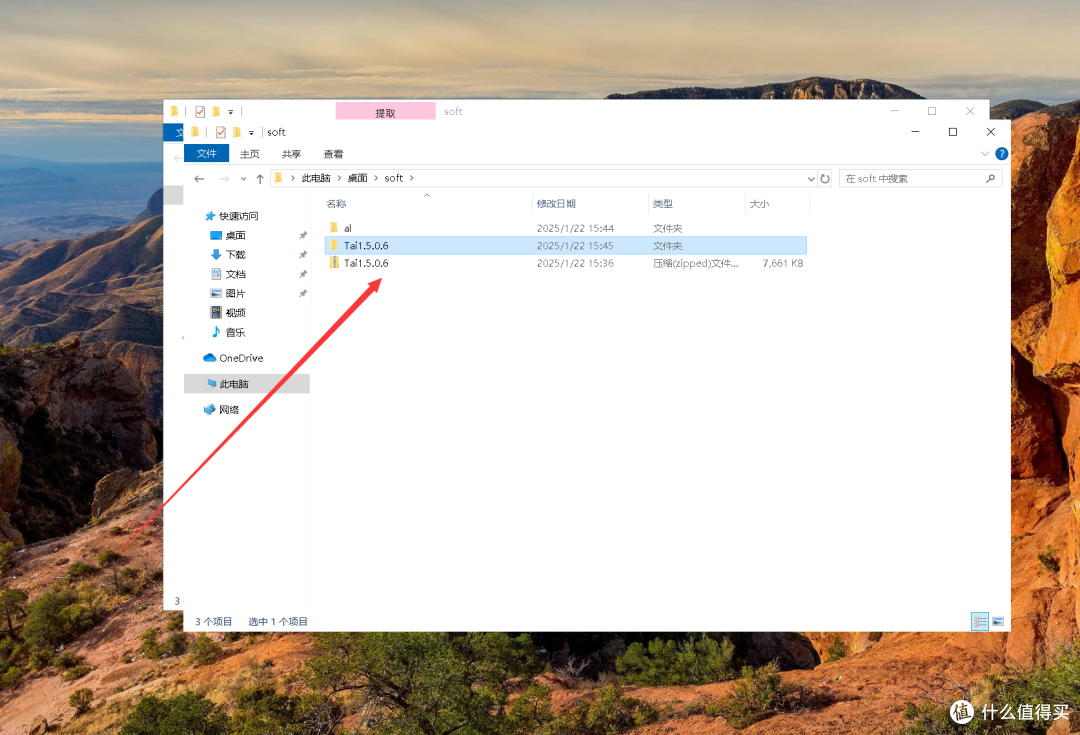Open 图片 in the sidebar
The height and width of the screenshot is (735, 1080).
click(x=236, y=293)
